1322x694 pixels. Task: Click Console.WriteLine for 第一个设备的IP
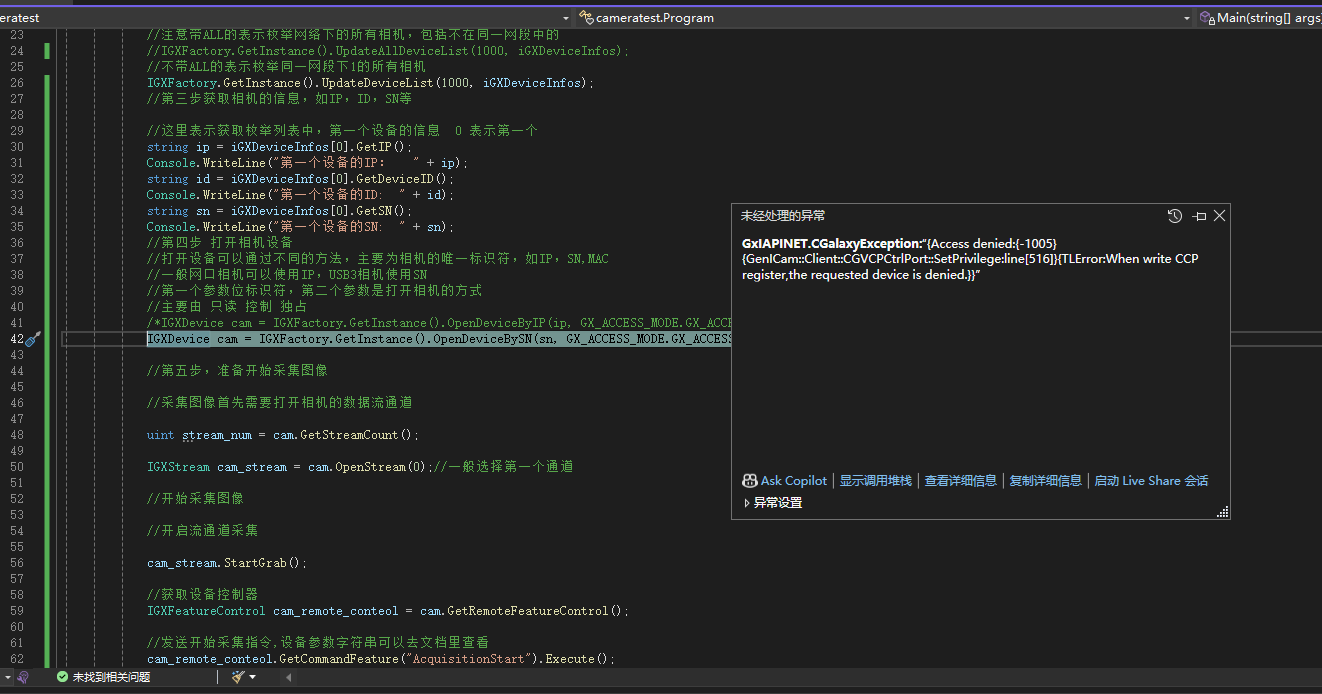(307, 163)
